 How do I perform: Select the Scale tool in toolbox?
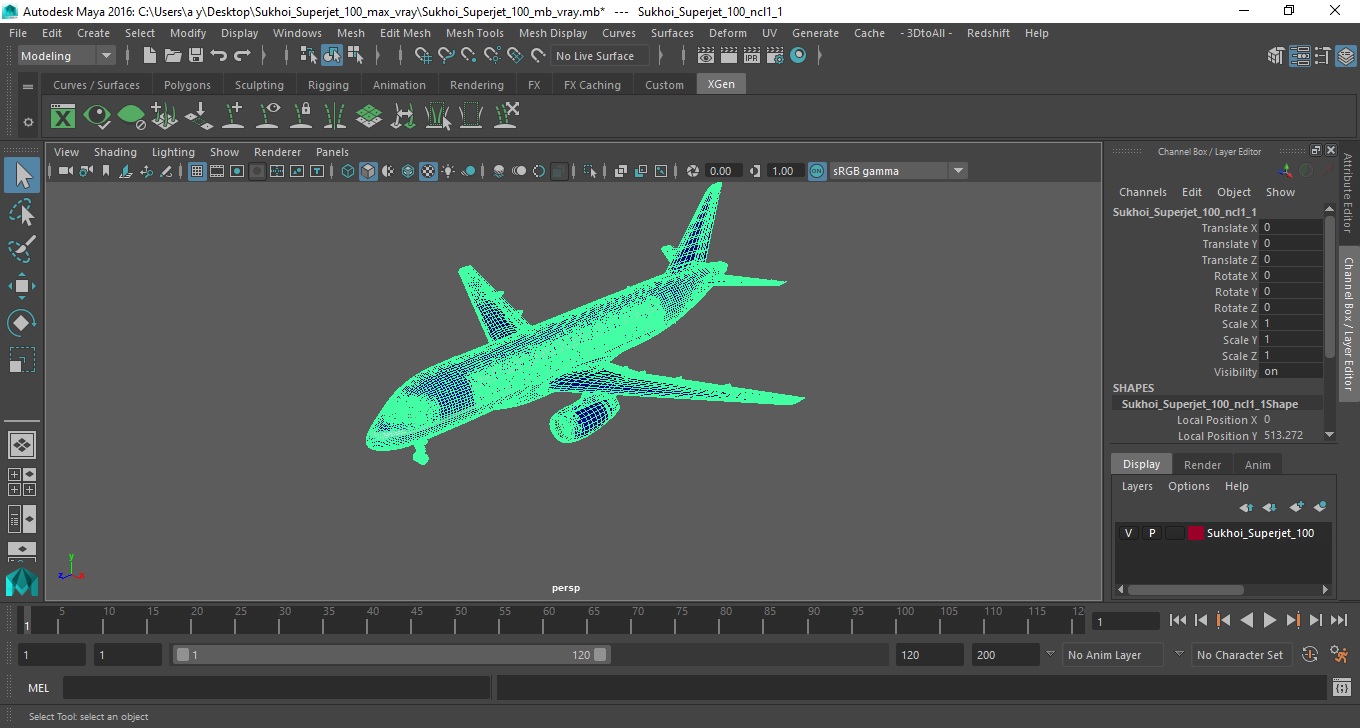tap(22, 359)
